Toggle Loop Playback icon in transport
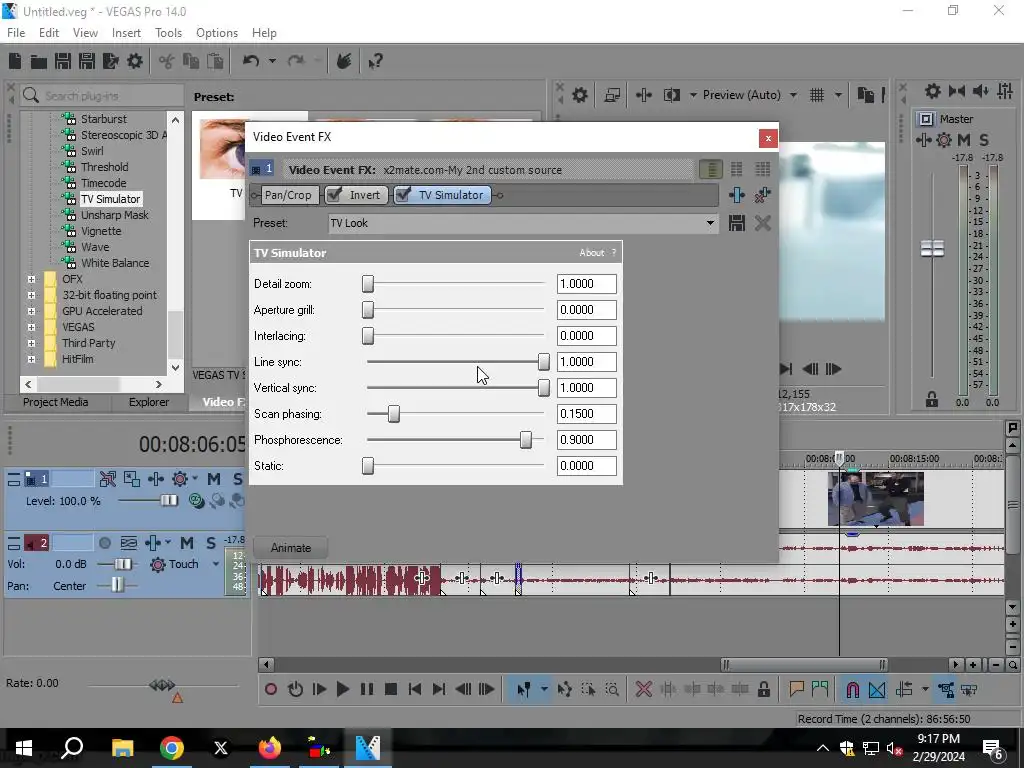 tap(295, 689)
